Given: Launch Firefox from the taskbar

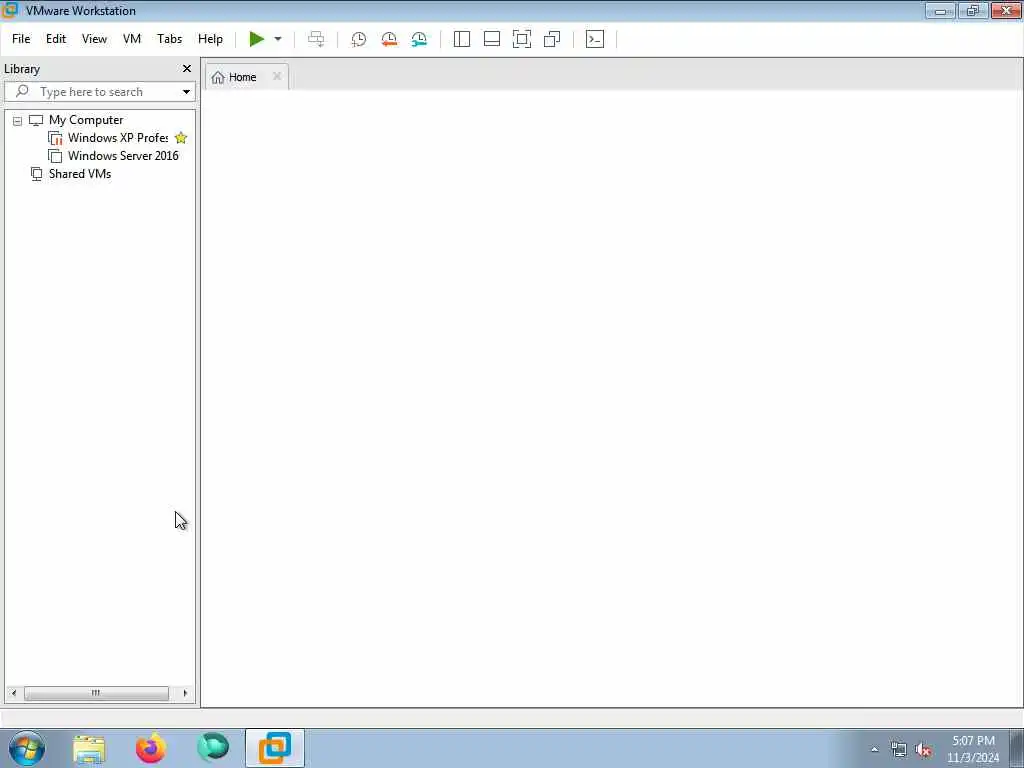Looking at the screenshot, I should [151, 748].
